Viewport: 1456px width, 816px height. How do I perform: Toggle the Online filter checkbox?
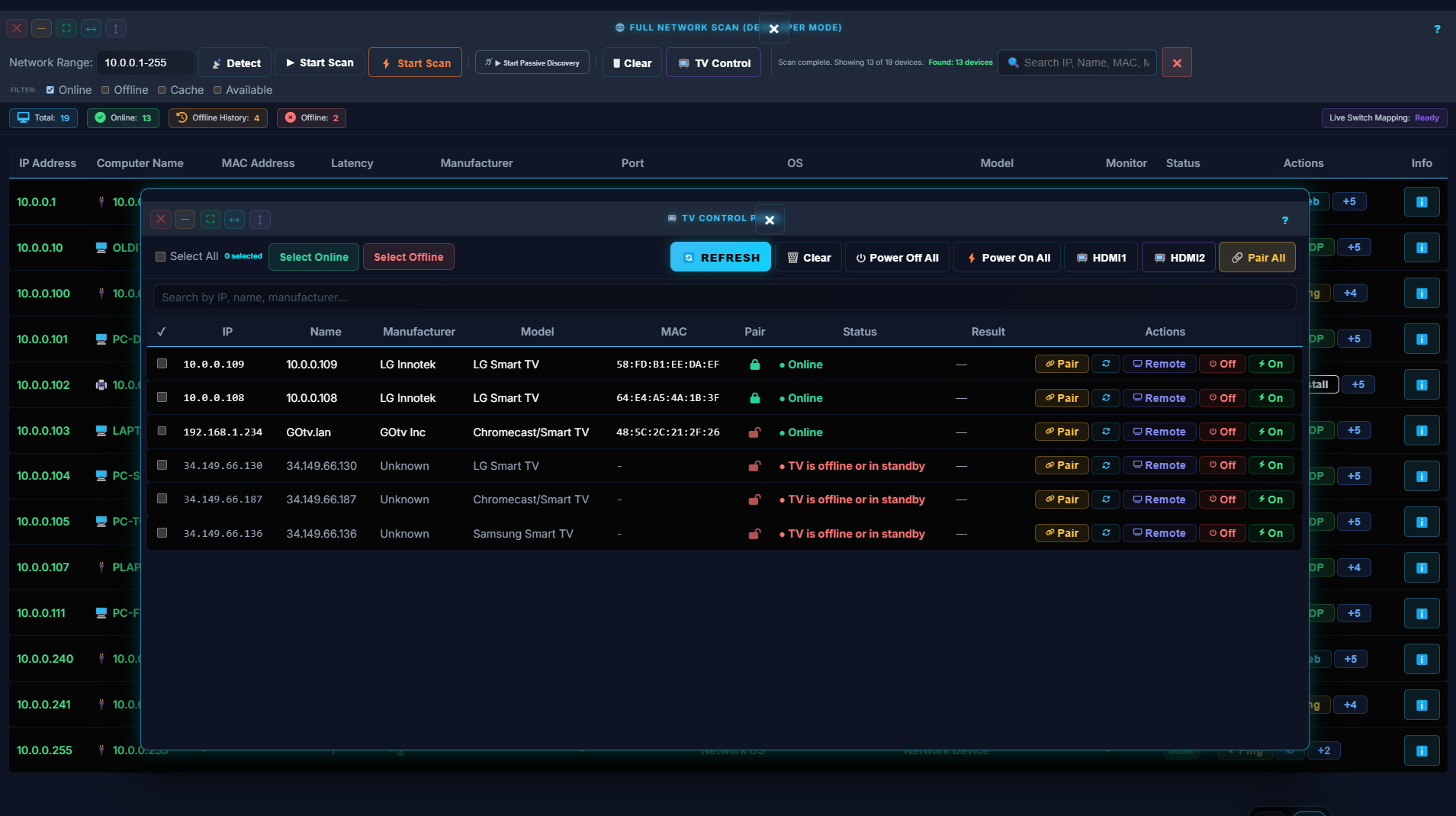click(x=50, y=90)
